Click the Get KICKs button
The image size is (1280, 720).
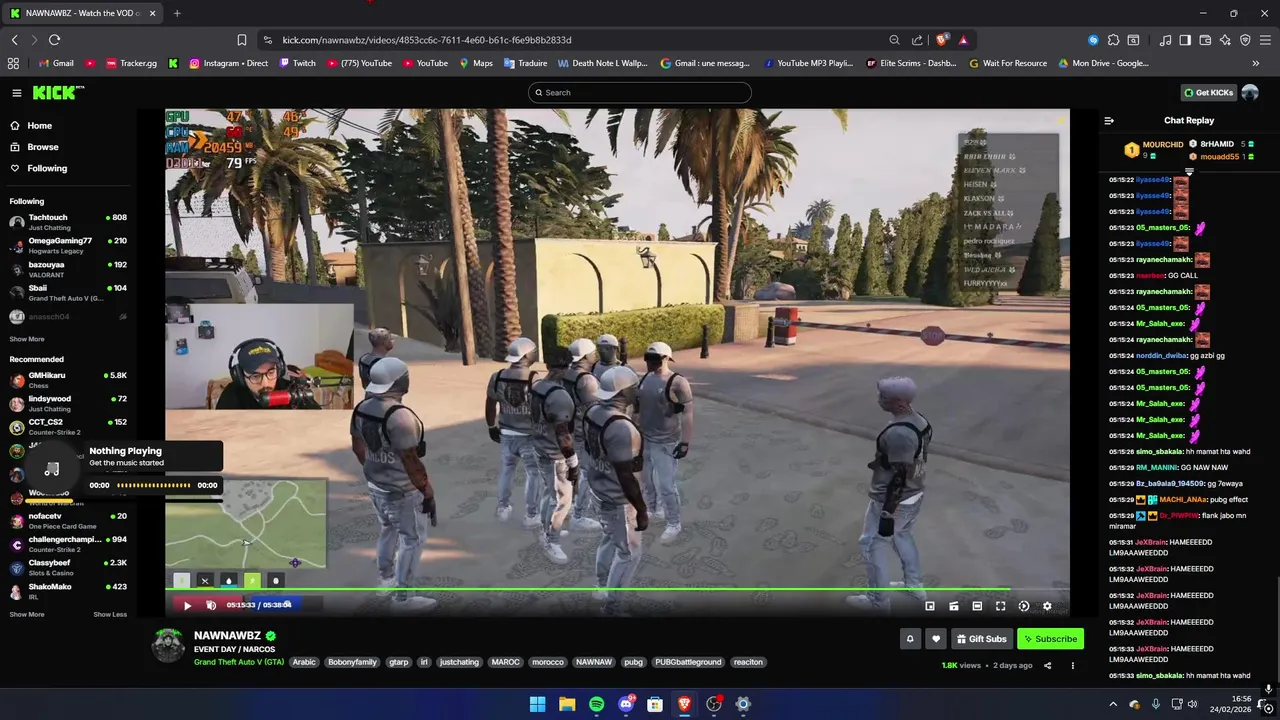[x=1208, y=92]
